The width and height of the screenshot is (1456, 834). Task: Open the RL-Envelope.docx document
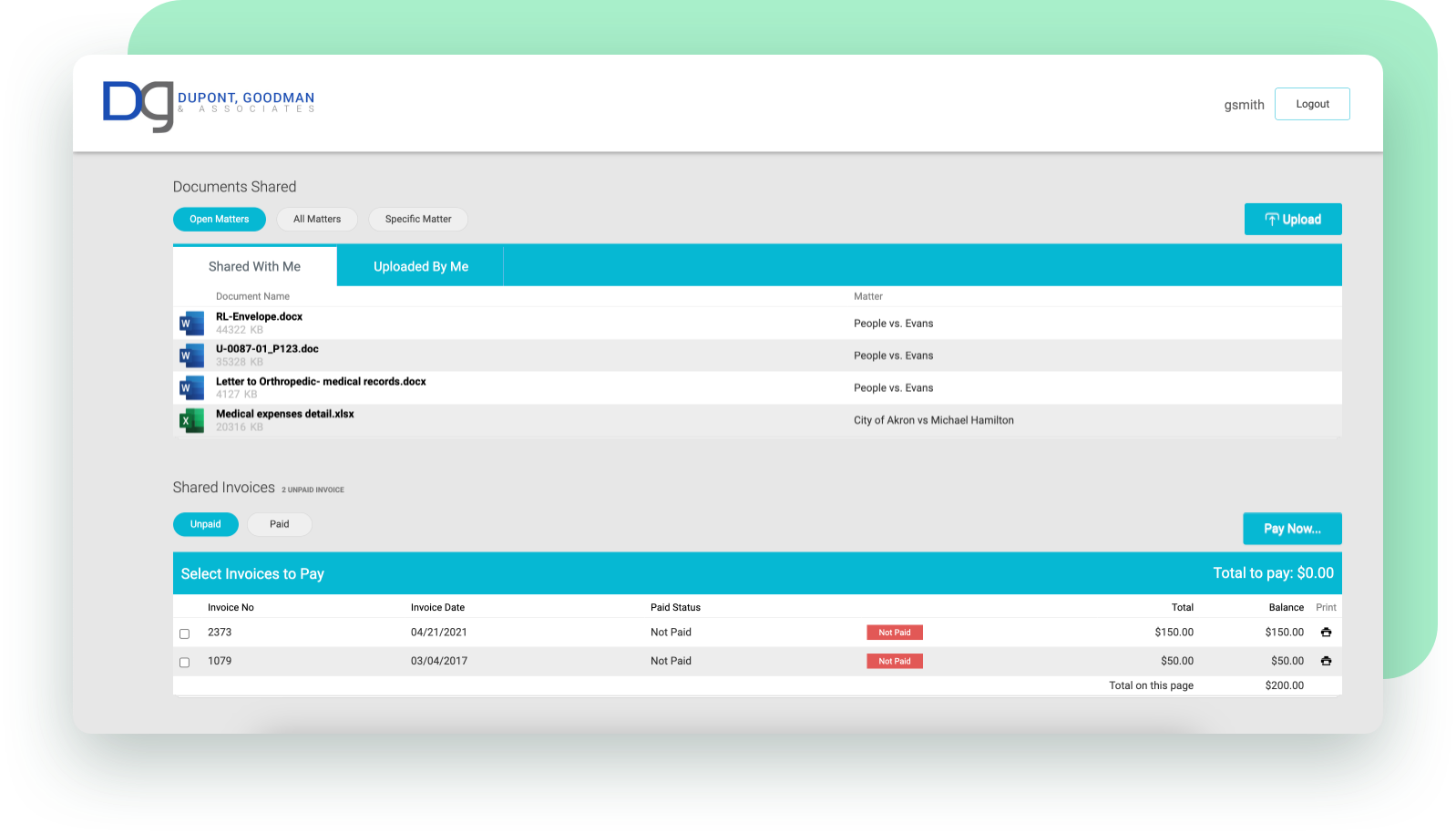(260, 317)
